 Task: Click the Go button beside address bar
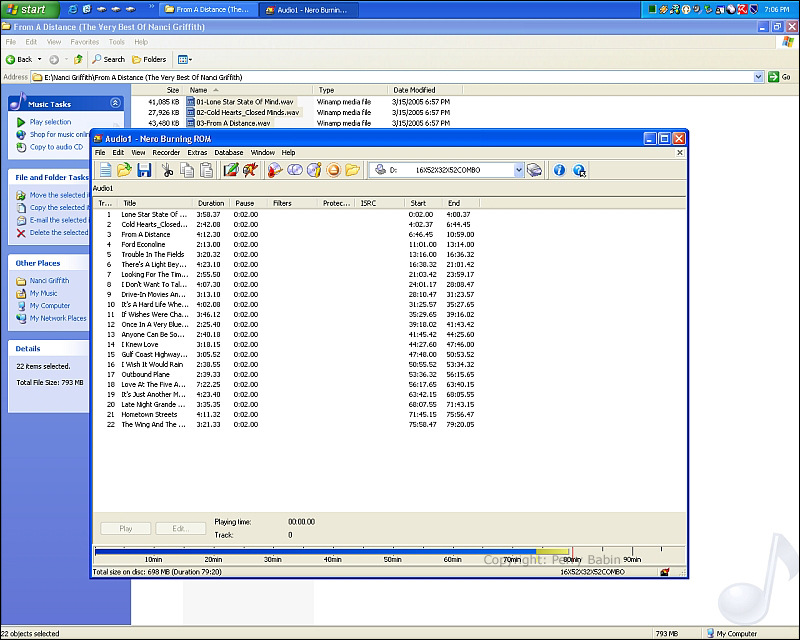(780, 77)
